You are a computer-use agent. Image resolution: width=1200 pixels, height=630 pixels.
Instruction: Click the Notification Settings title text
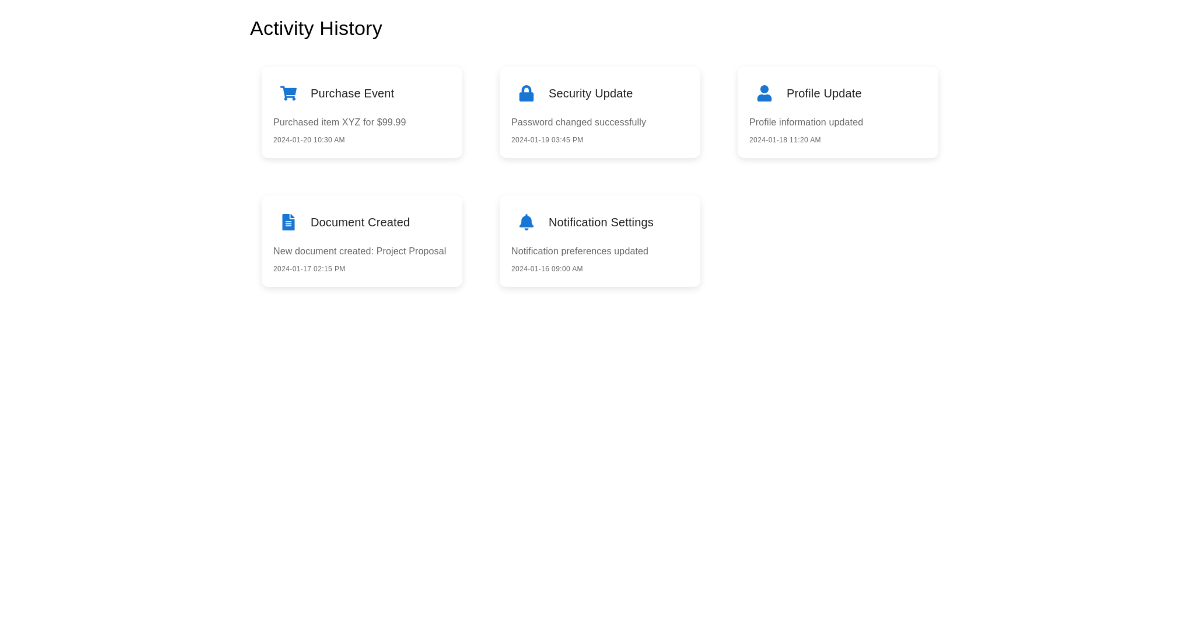tap(601, 222)
